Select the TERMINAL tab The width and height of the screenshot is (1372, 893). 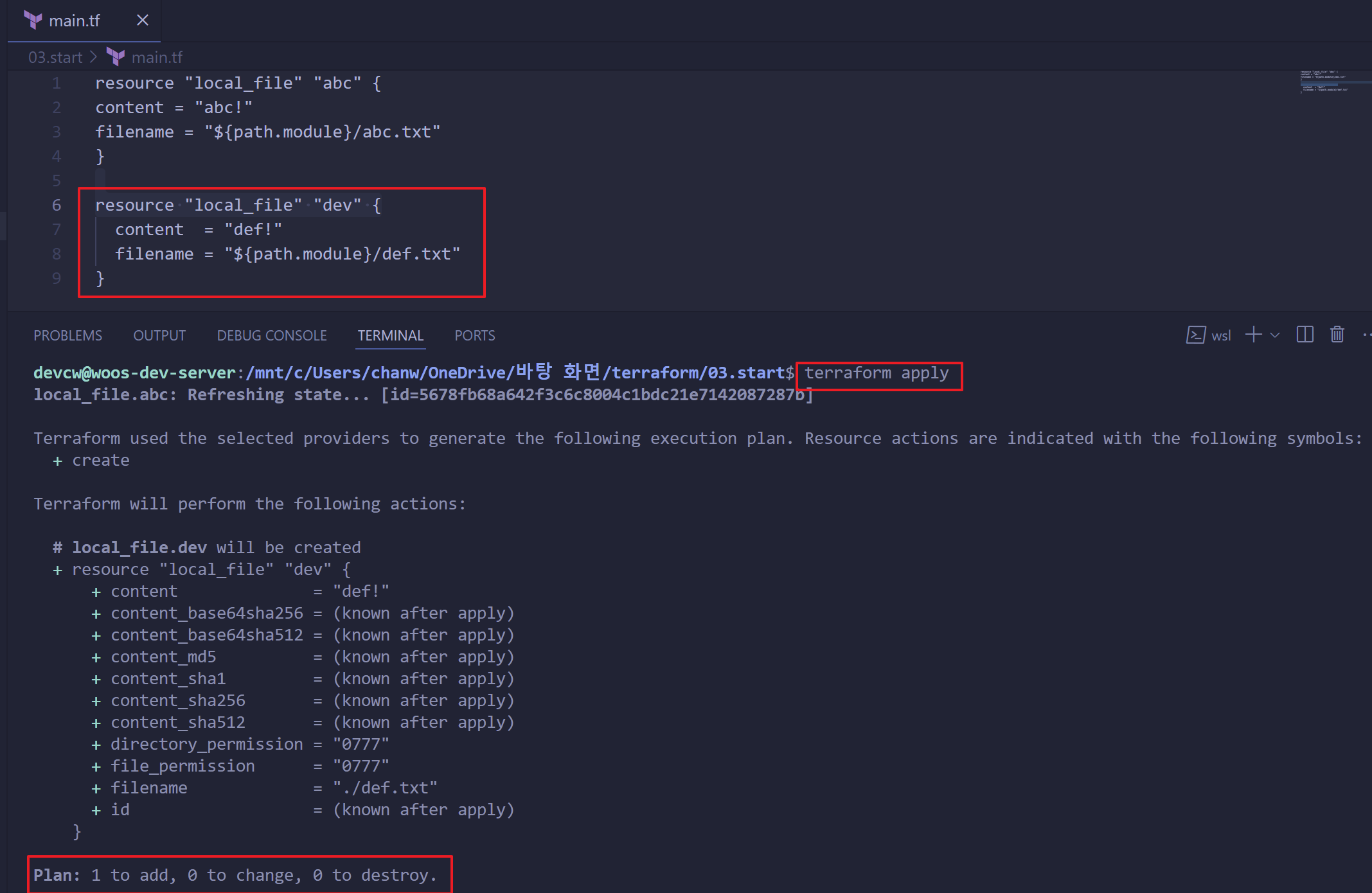(390, 335)
